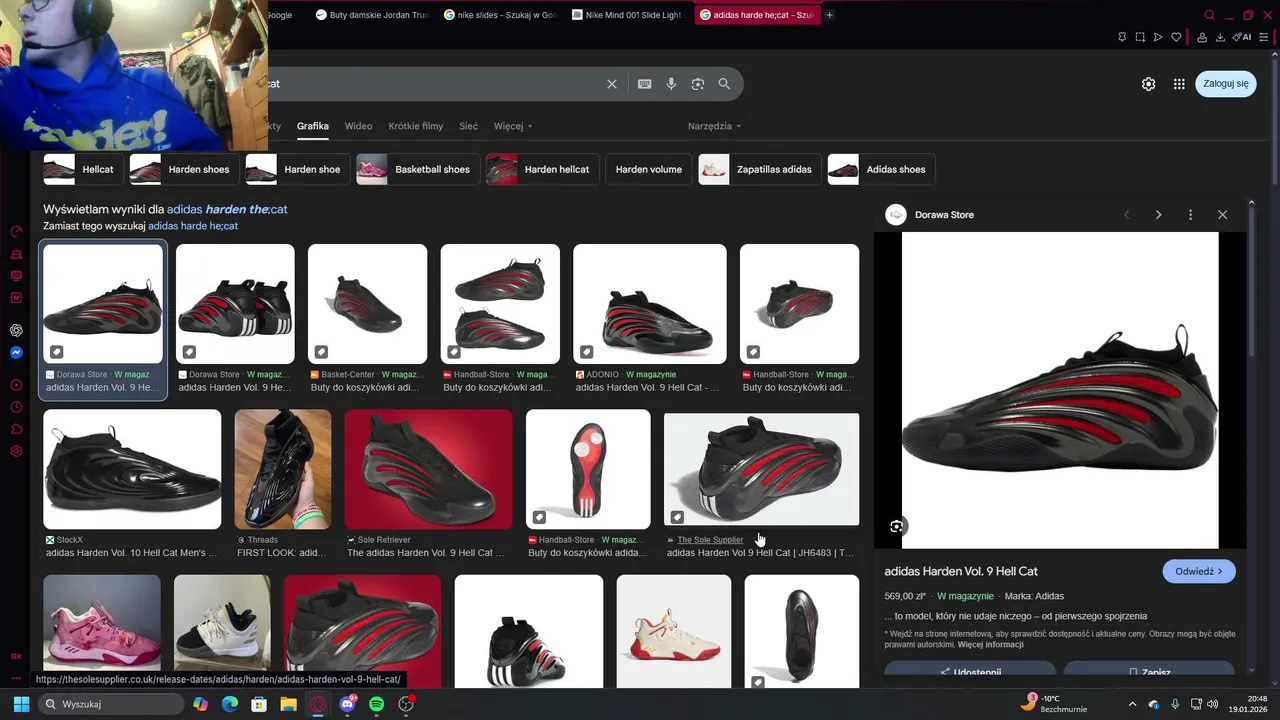Switch to the Nike Mind 001 Slide browser tab

pos(626,15)
